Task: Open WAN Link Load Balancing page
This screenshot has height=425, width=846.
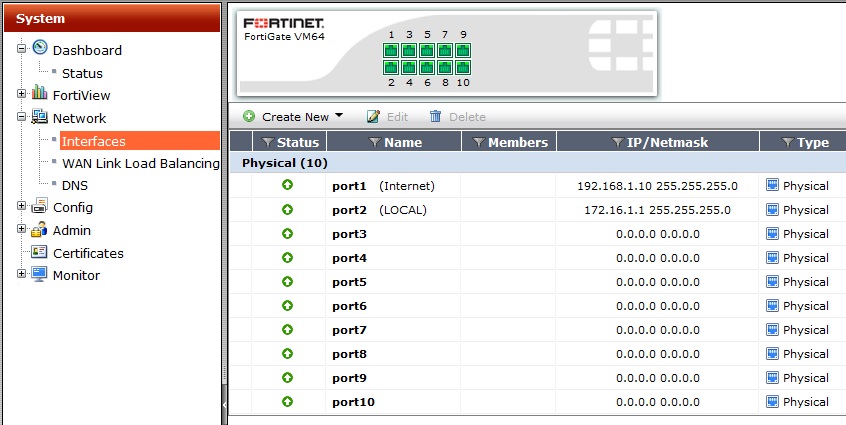Action: point(140,163)
